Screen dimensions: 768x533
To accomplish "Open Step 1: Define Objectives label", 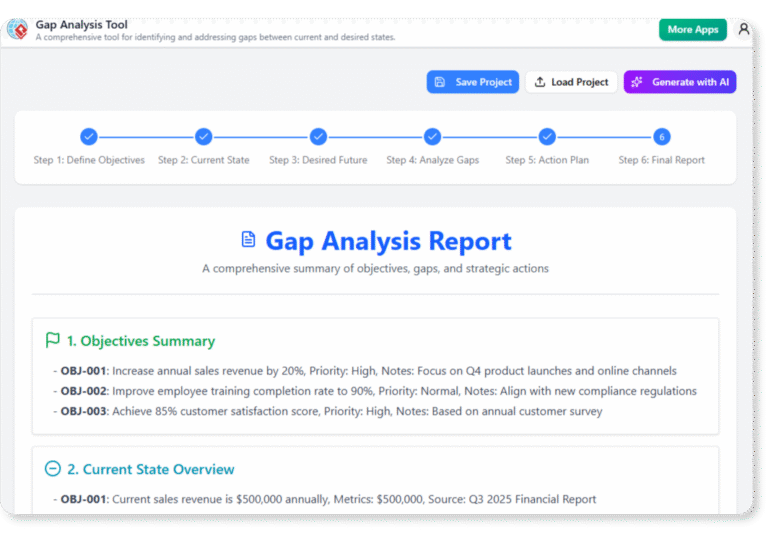I will coord(89,160).
